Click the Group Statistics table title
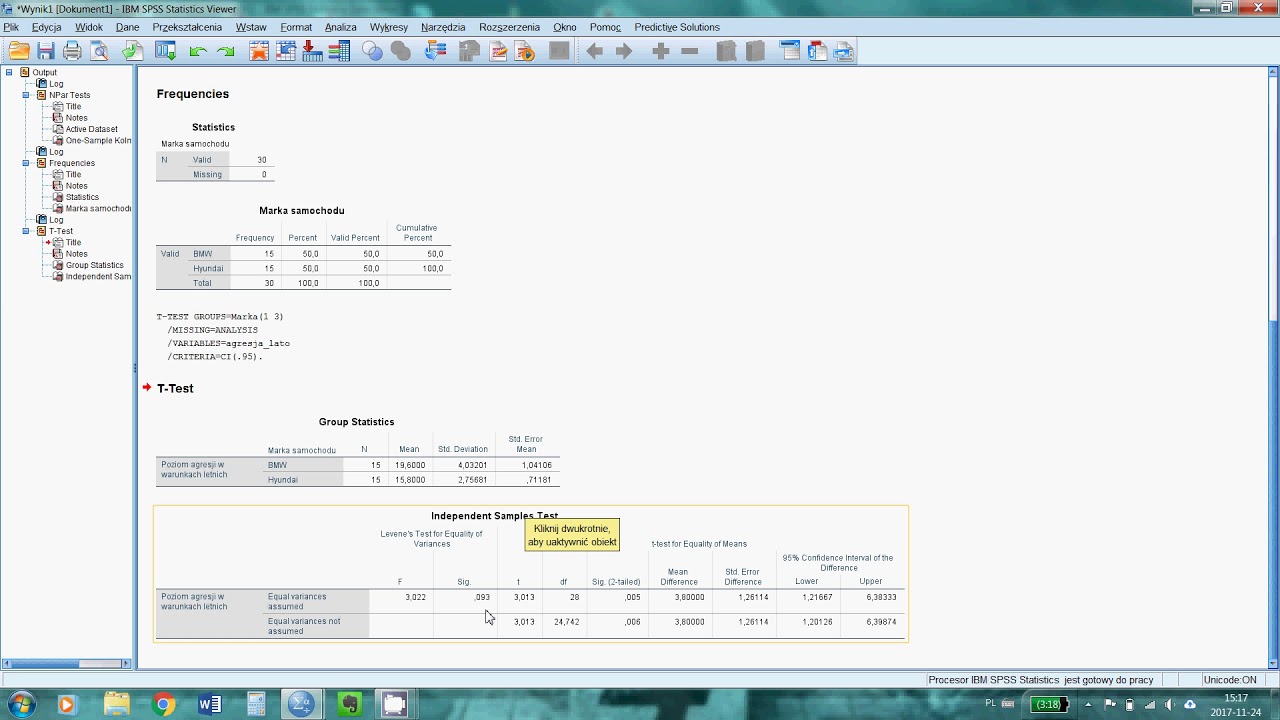The image size is (1280, 720). point(356,422)
